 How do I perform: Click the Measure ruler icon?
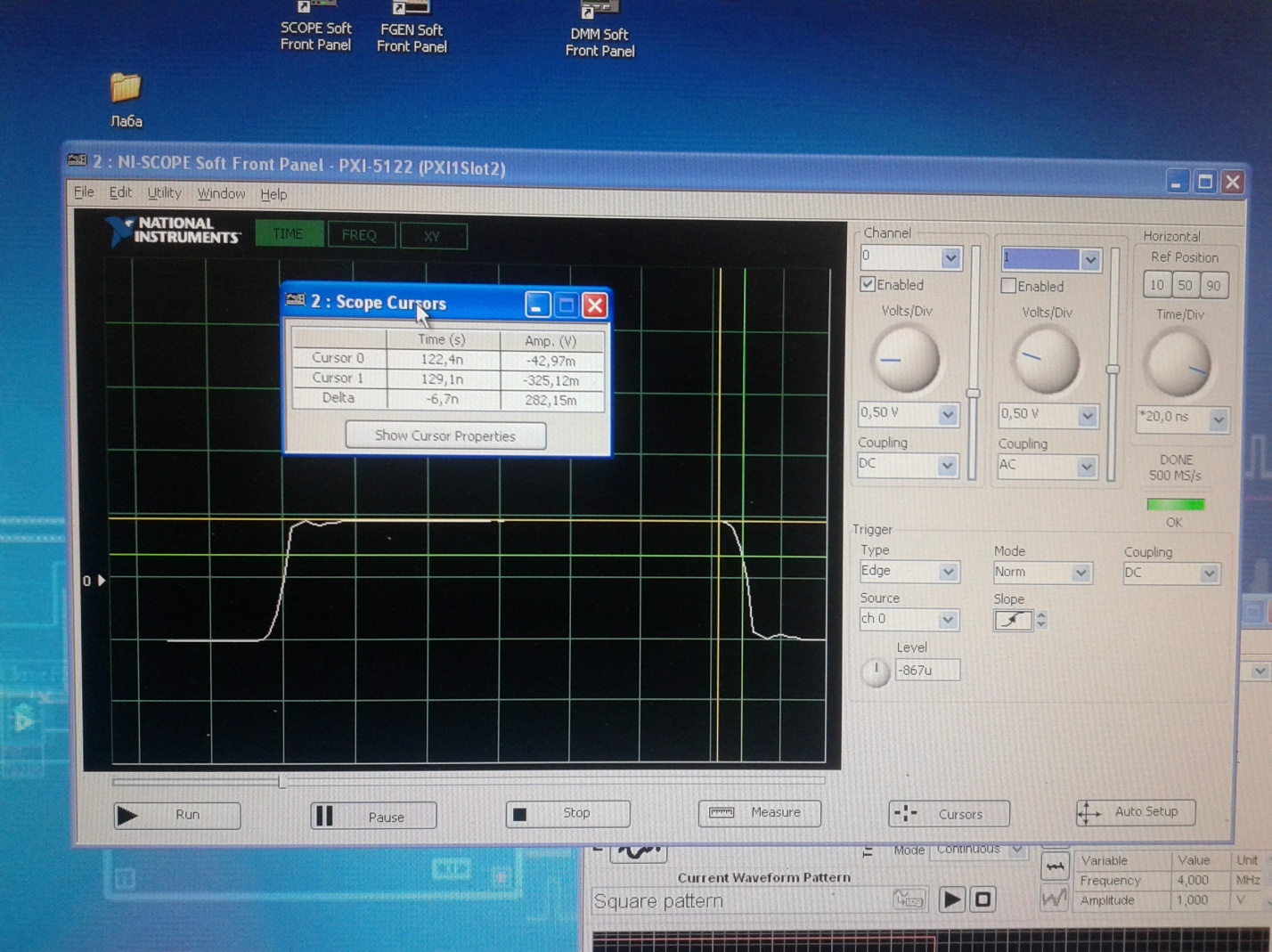pyautogui.click(x=722, y=812)
